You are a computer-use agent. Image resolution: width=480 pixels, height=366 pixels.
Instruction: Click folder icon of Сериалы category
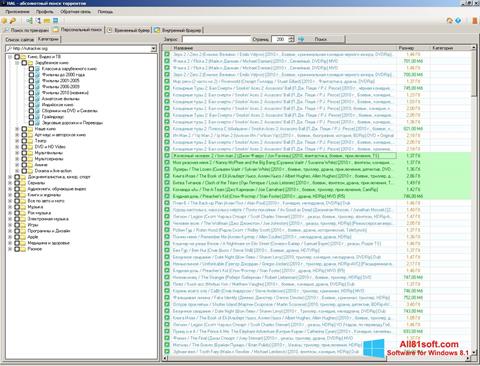pos(23,183)
